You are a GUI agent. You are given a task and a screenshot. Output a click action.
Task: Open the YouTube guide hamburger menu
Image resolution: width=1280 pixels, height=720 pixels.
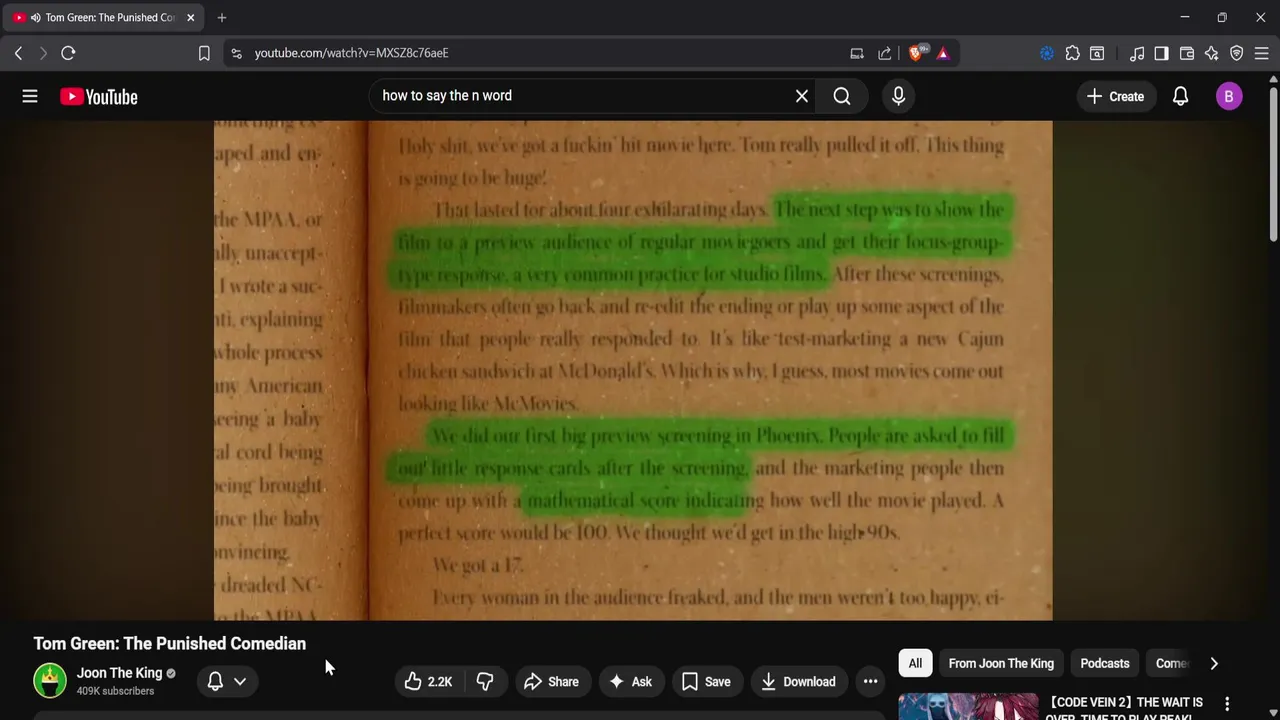point(30,96)
